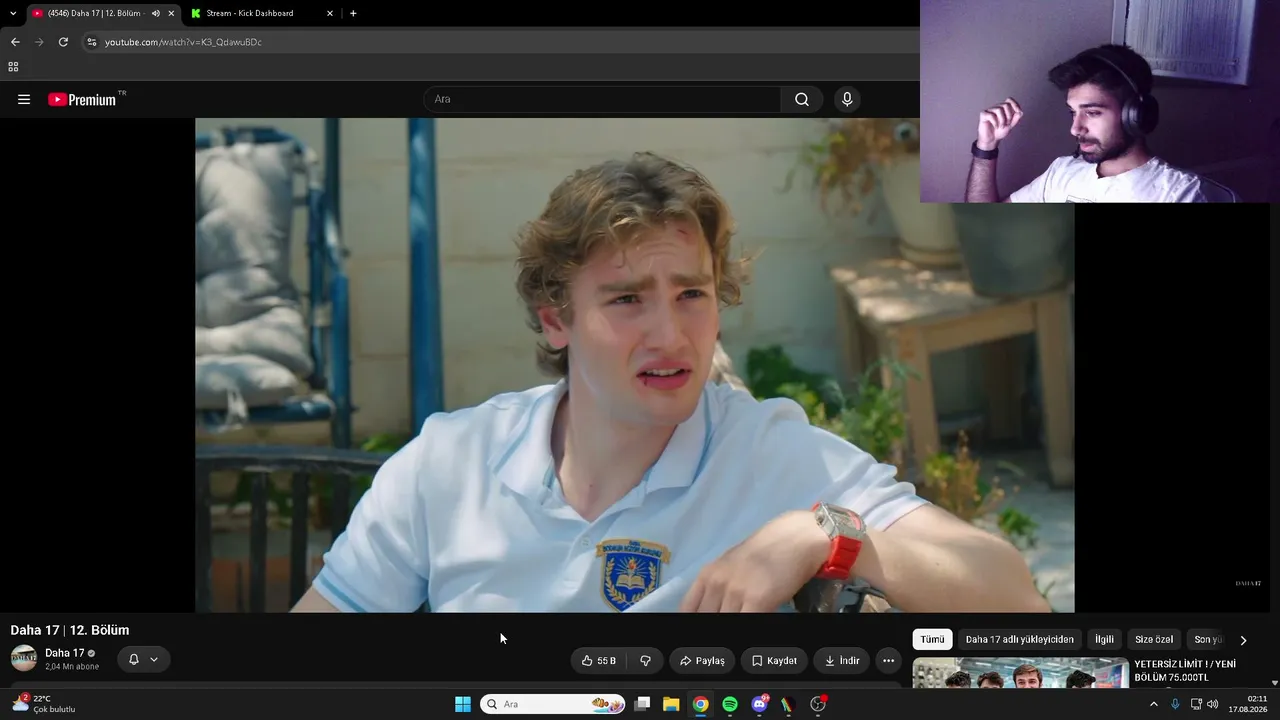View site information icon in address bar

pos(91,42)
